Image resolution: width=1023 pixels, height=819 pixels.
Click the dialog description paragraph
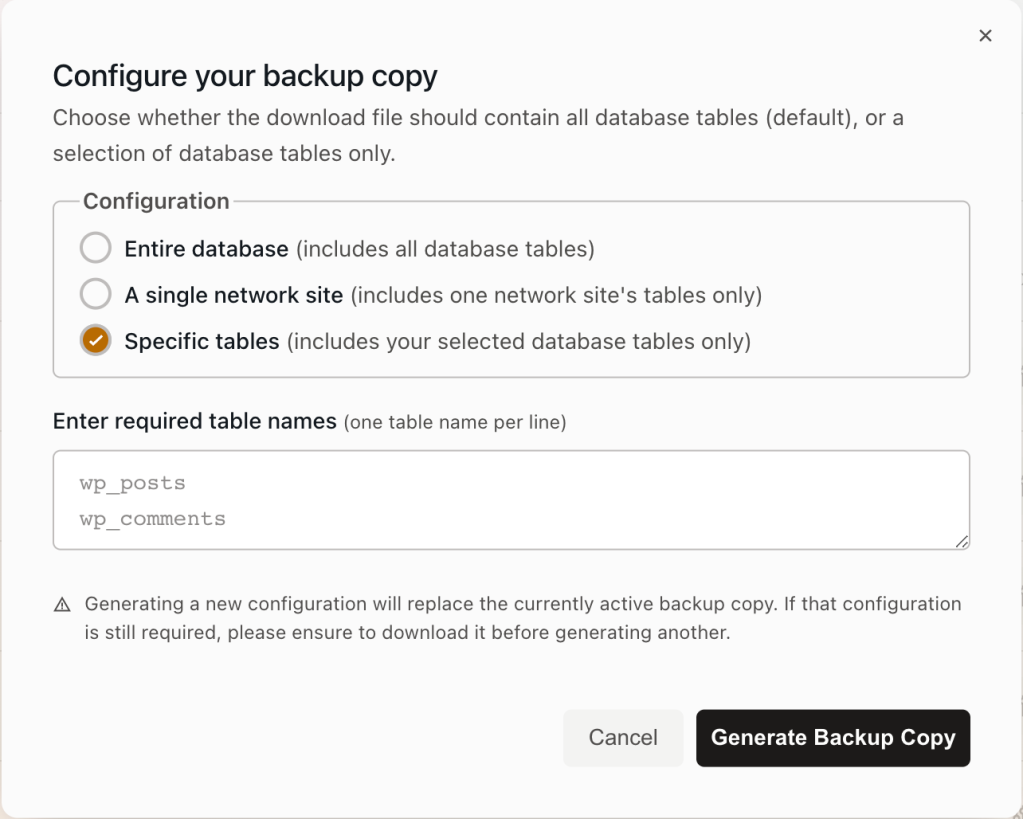[x=477, y=135]
